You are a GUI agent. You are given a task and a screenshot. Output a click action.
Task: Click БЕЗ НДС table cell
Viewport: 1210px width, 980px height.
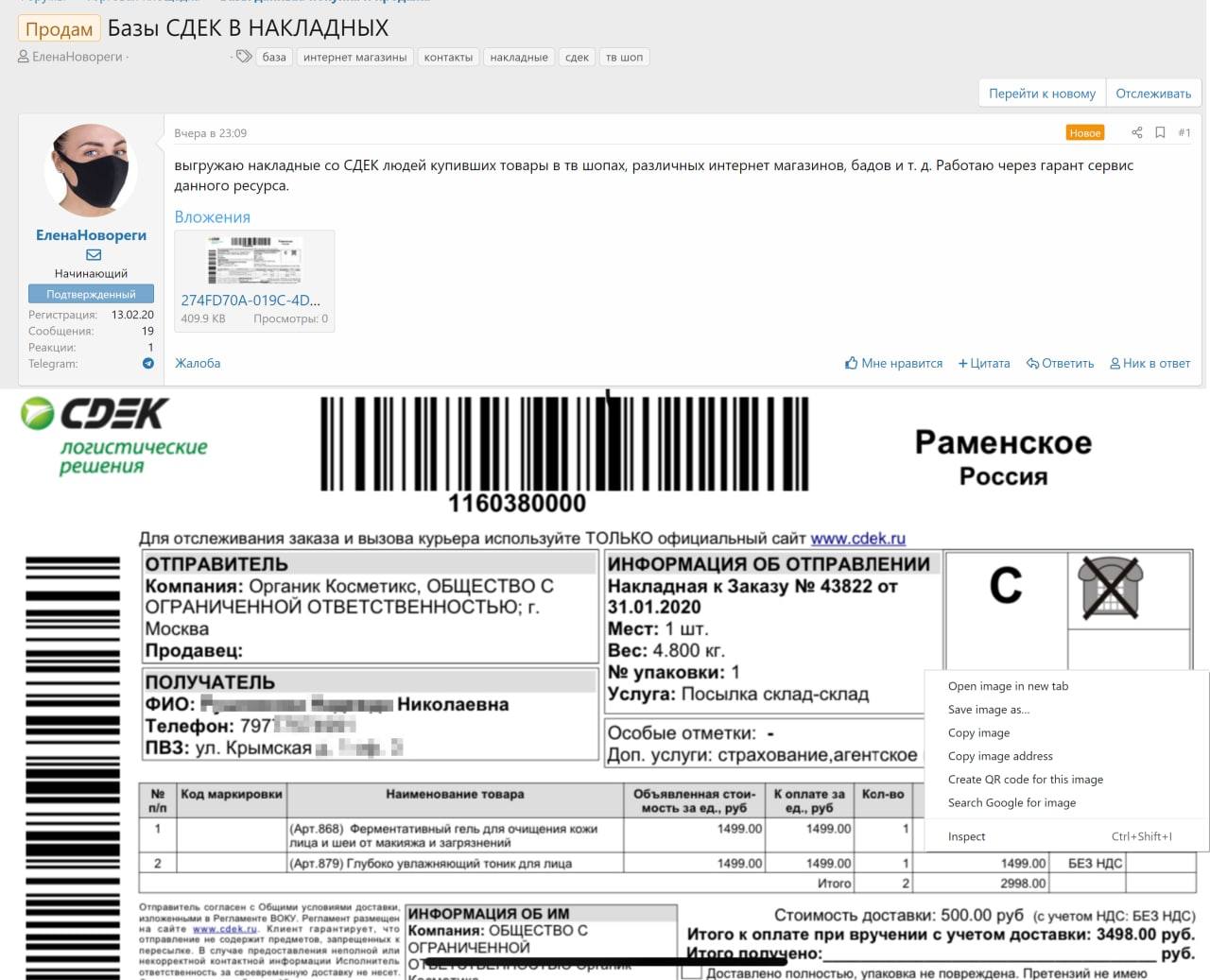coord(1095,864)
